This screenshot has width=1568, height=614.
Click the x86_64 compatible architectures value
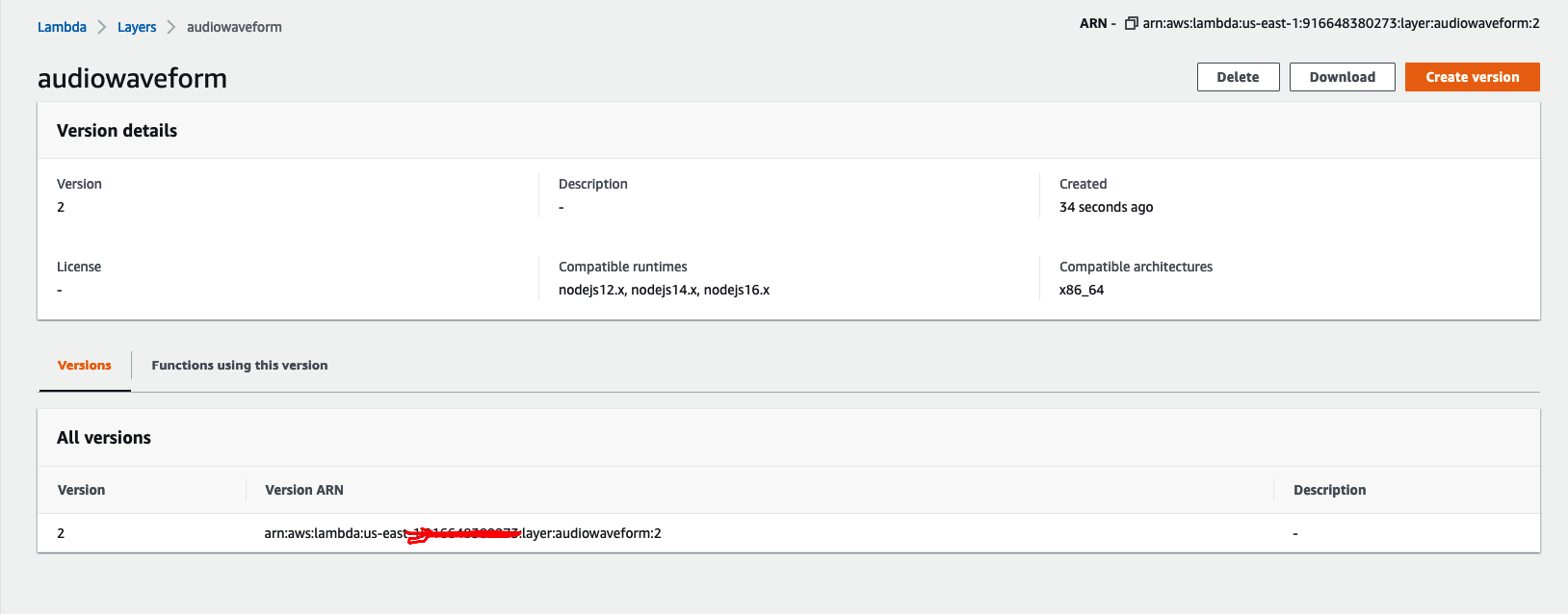pos(1082,290)
